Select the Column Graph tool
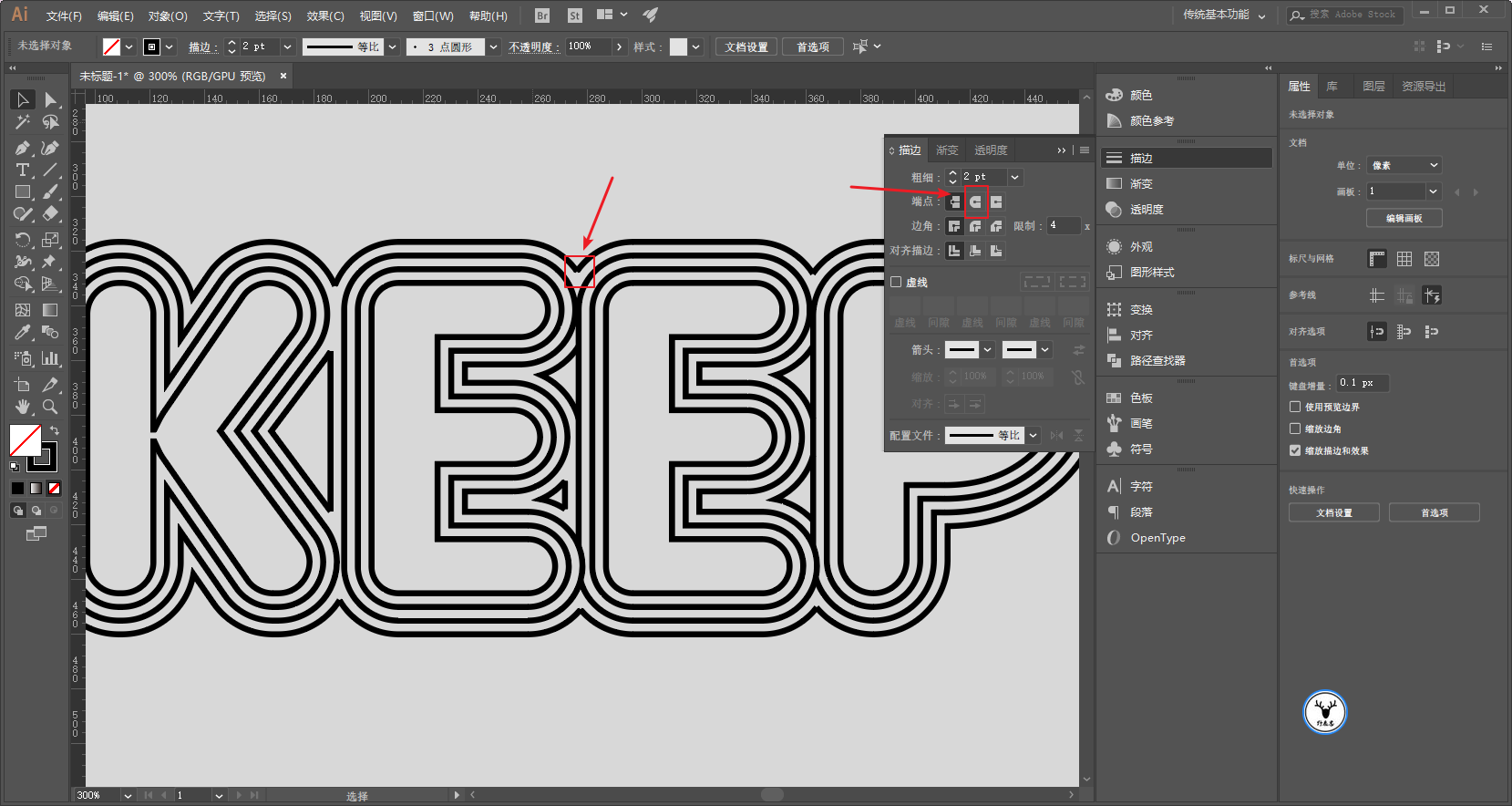Image resolution: width=1512 pixels, height=806 pixels. click(50, 358)
